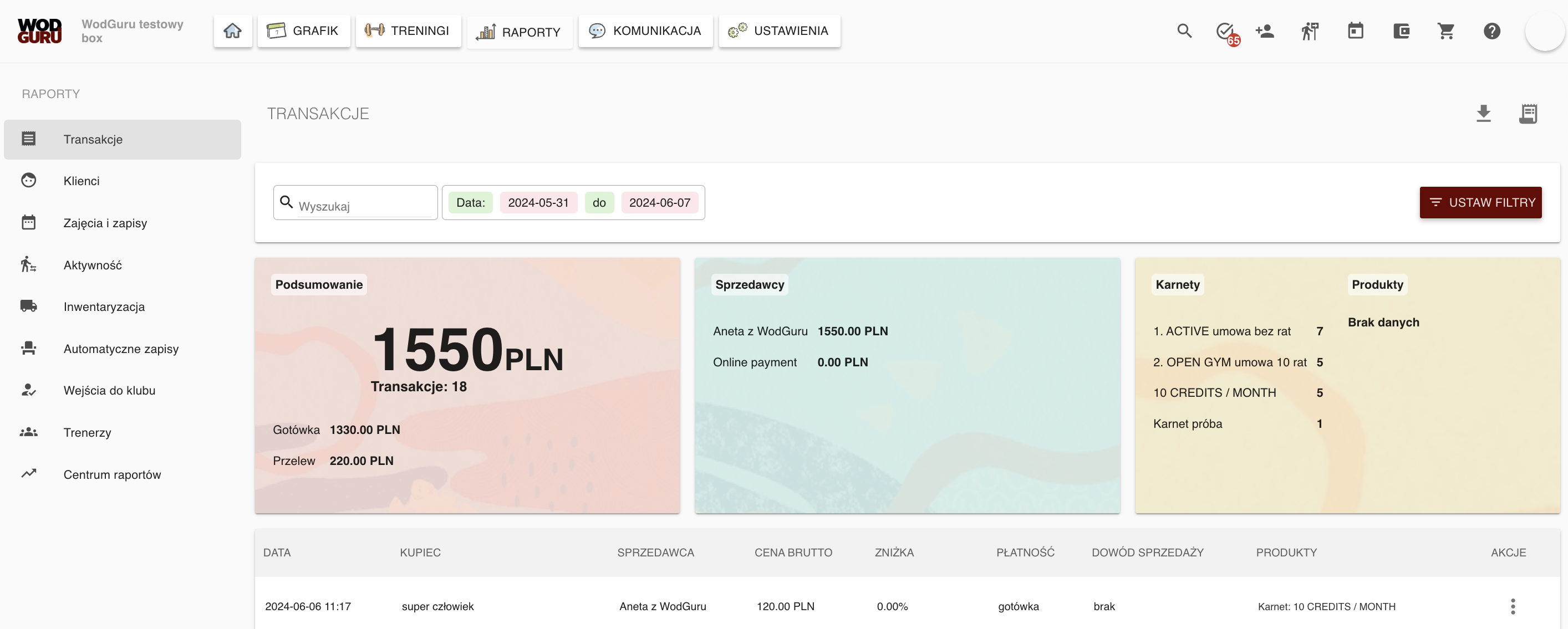1568x629 pixels.
Task: Click the Transakcje list icon in sidebar
Action: click(x=29, y=139)
